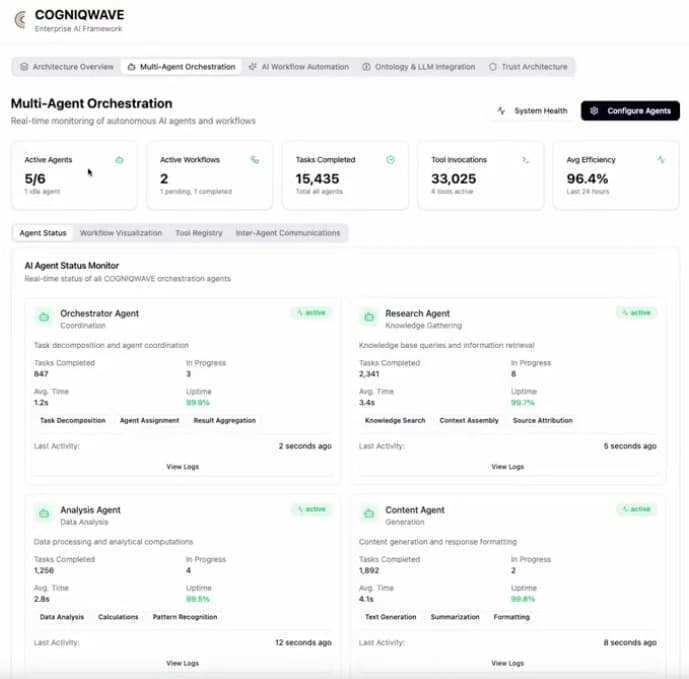Click Content Agent active status badge
This screenshot has width=689, height=679.
coord(636,509)
